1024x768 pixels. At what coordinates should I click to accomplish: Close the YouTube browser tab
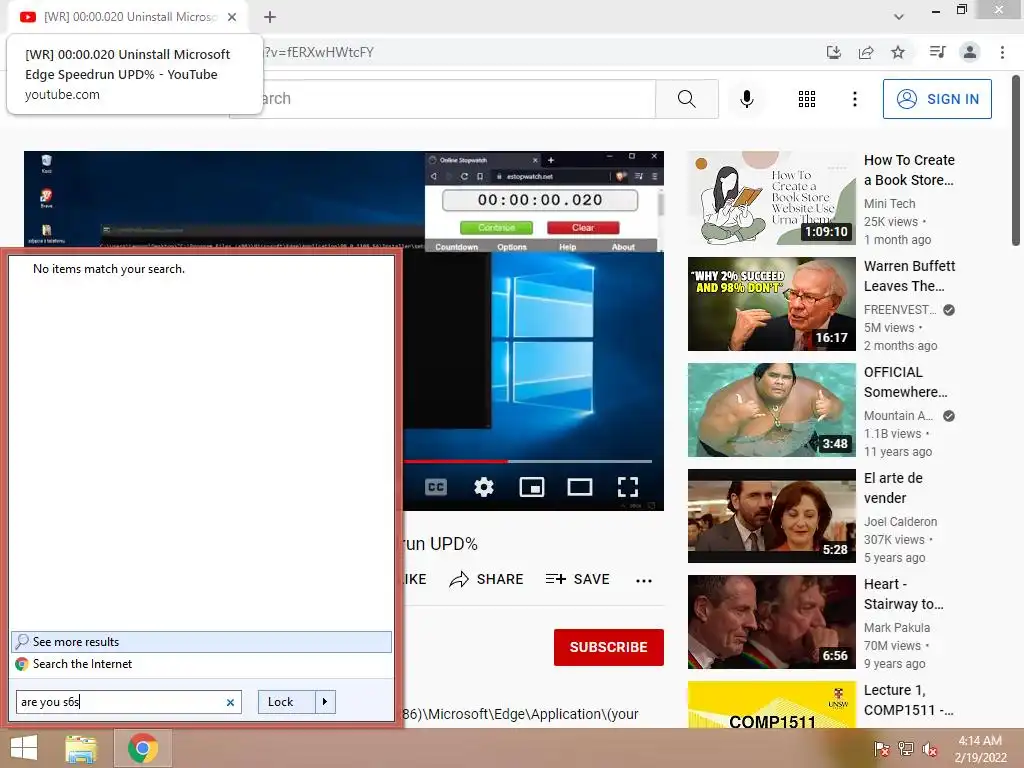pyautogui.click(x=232, y=17)
